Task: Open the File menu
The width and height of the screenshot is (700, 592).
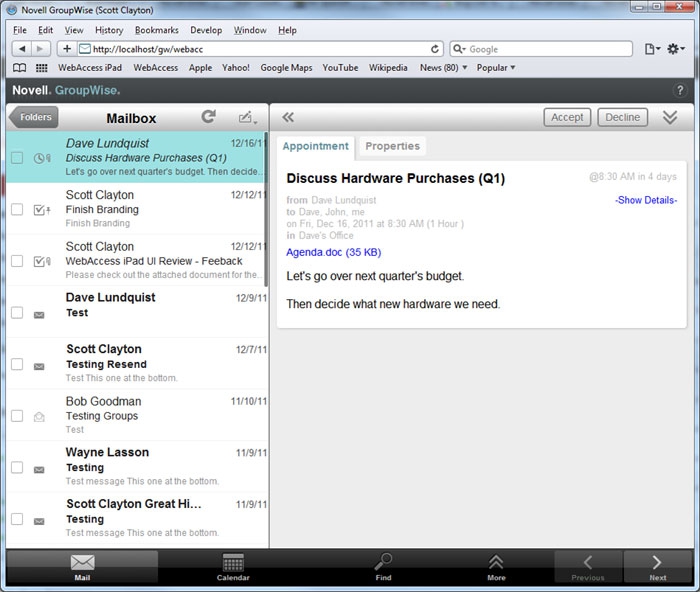Action: [x=20, y=30]
